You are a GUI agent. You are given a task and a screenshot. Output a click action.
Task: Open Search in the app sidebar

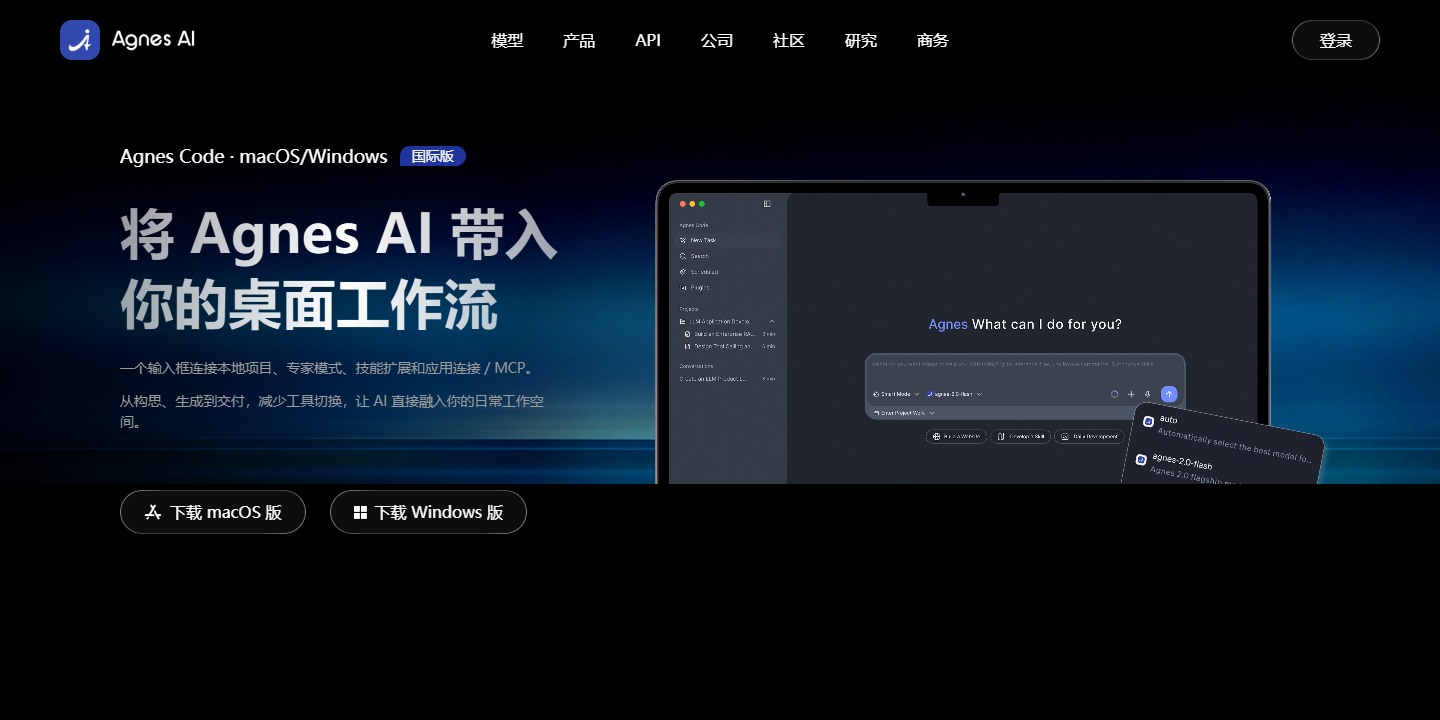coord(727,256)
